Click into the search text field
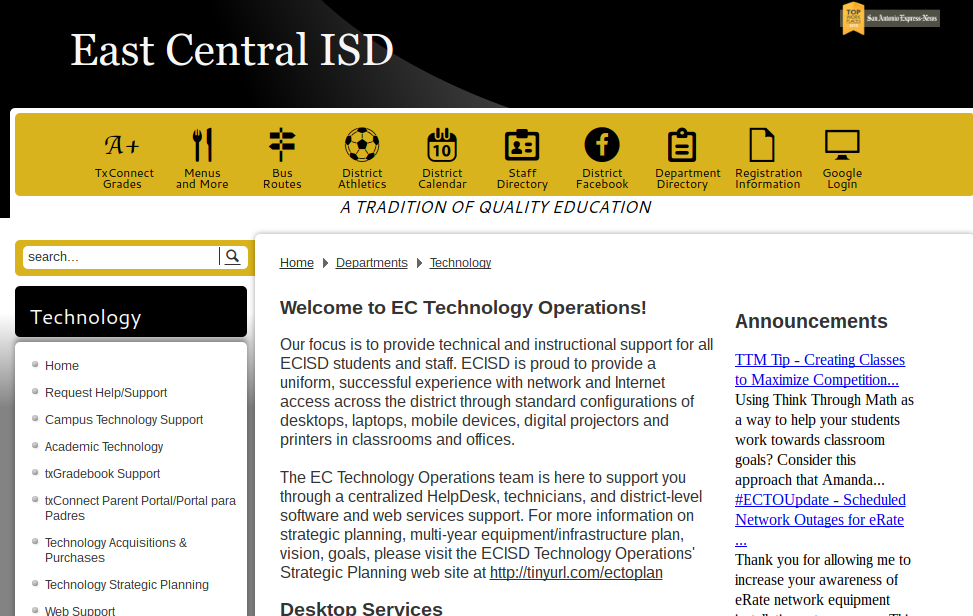 click(120, 257)
